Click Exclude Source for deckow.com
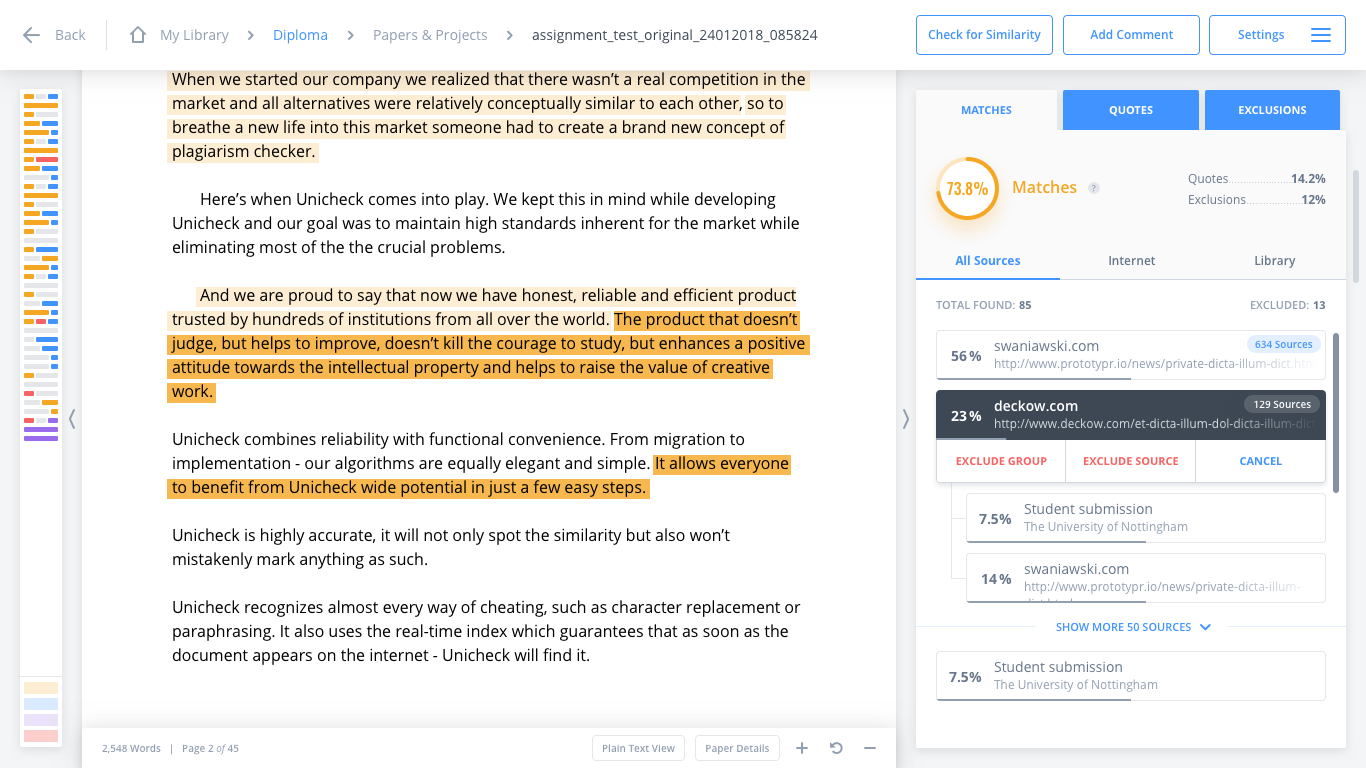This screenshot has height=768, width=1366. [1131, 461]
